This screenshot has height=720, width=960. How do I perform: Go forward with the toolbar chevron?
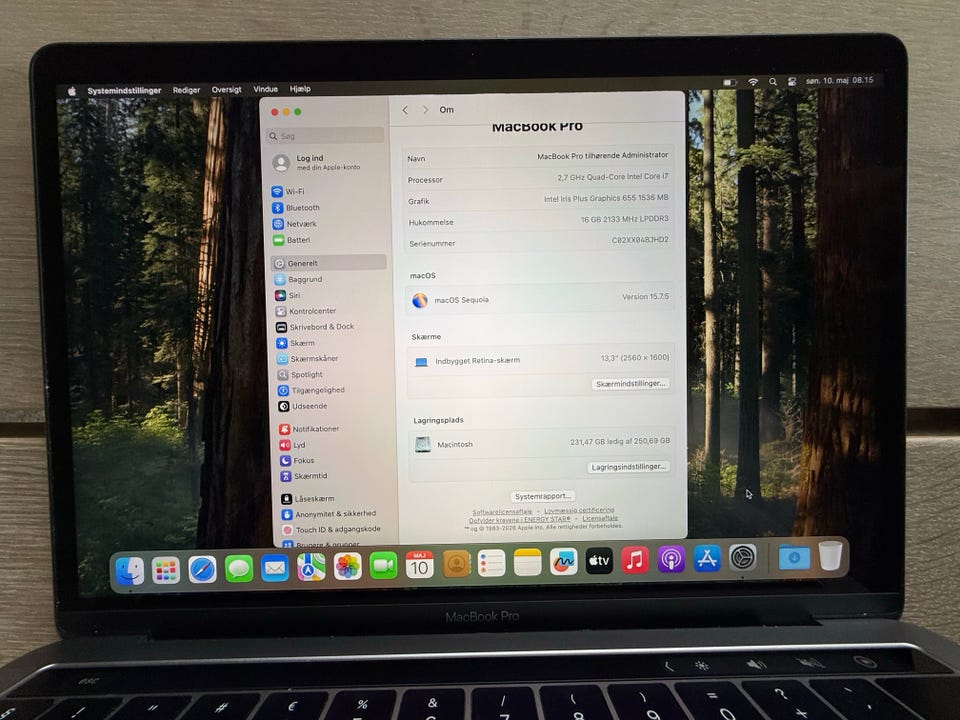click(425, 110)
